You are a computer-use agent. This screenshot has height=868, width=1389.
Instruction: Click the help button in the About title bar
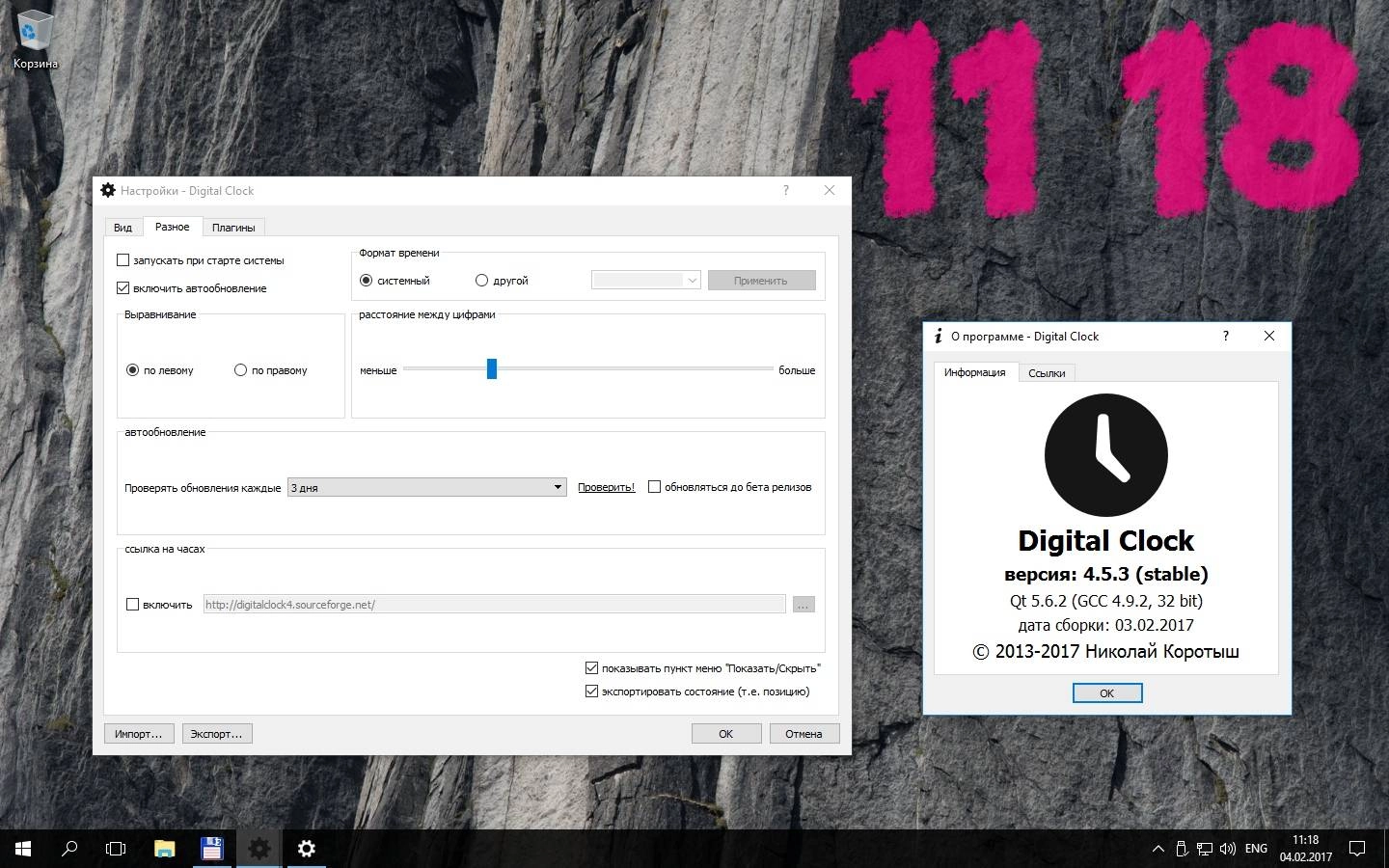(x=1226, y=336)
